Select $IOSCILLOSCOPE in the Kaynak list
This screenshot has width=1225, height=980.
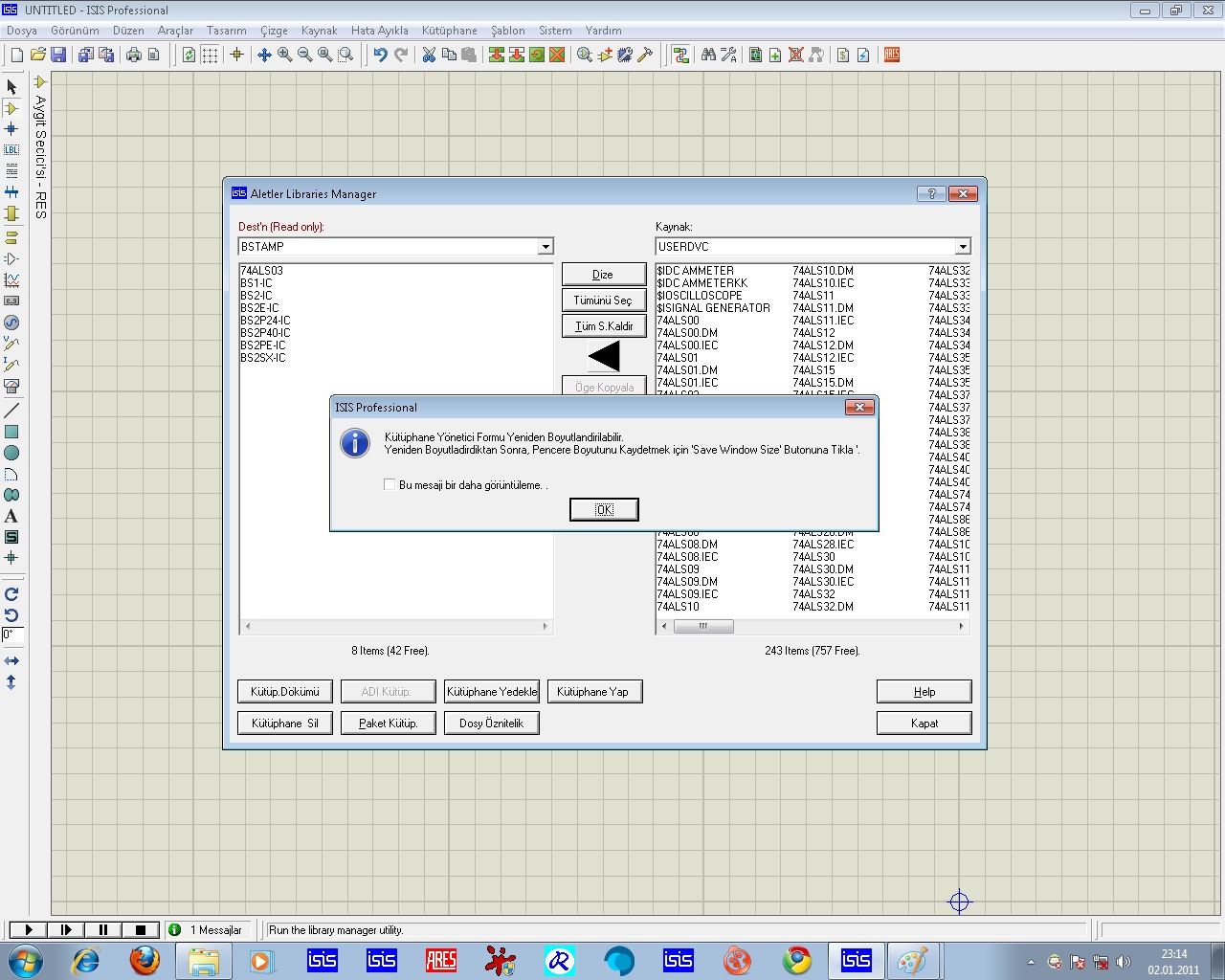coord(700,296)
